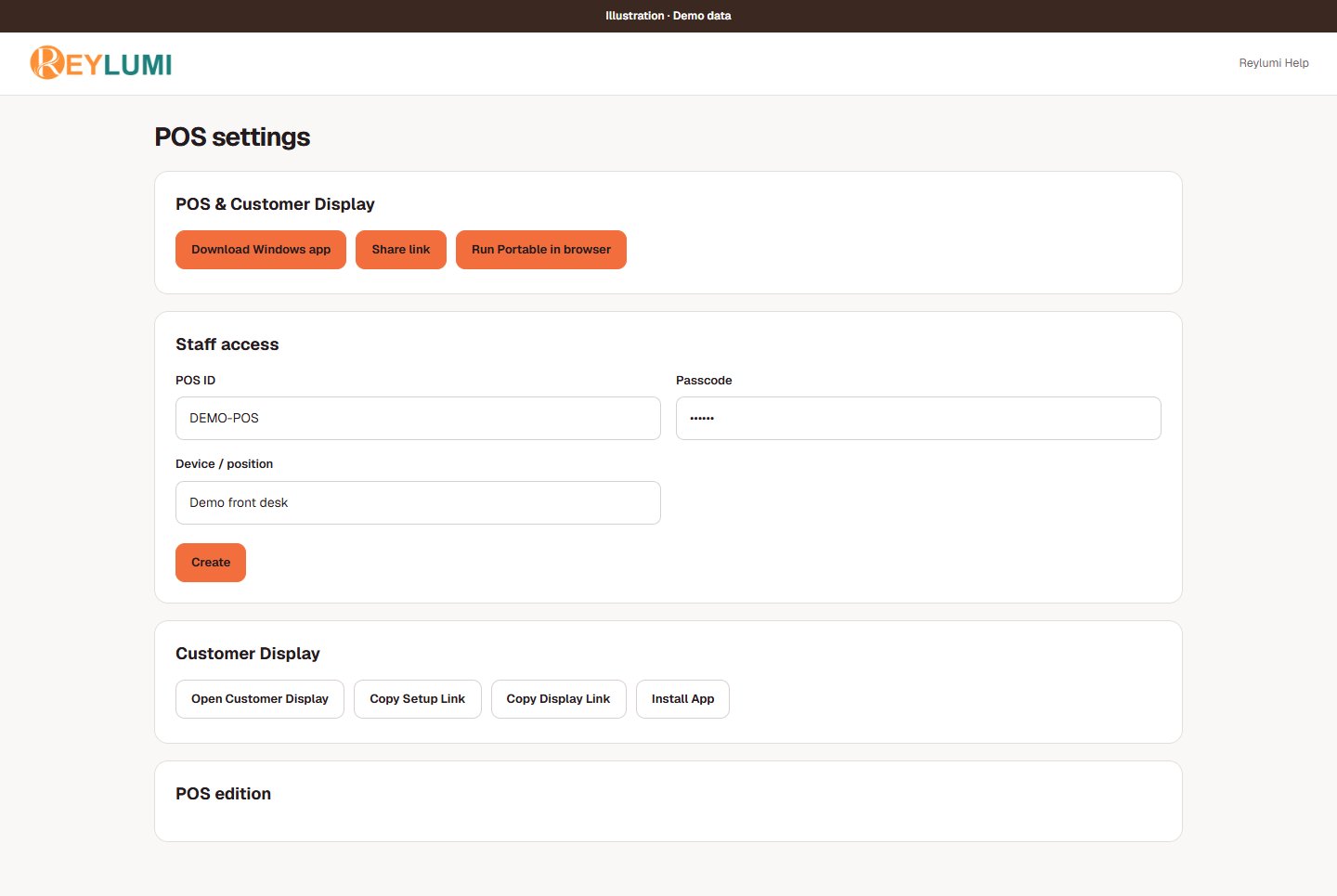Click the POS ID label
This screenshot has width=1337, height=896.
tap(195, 381)
